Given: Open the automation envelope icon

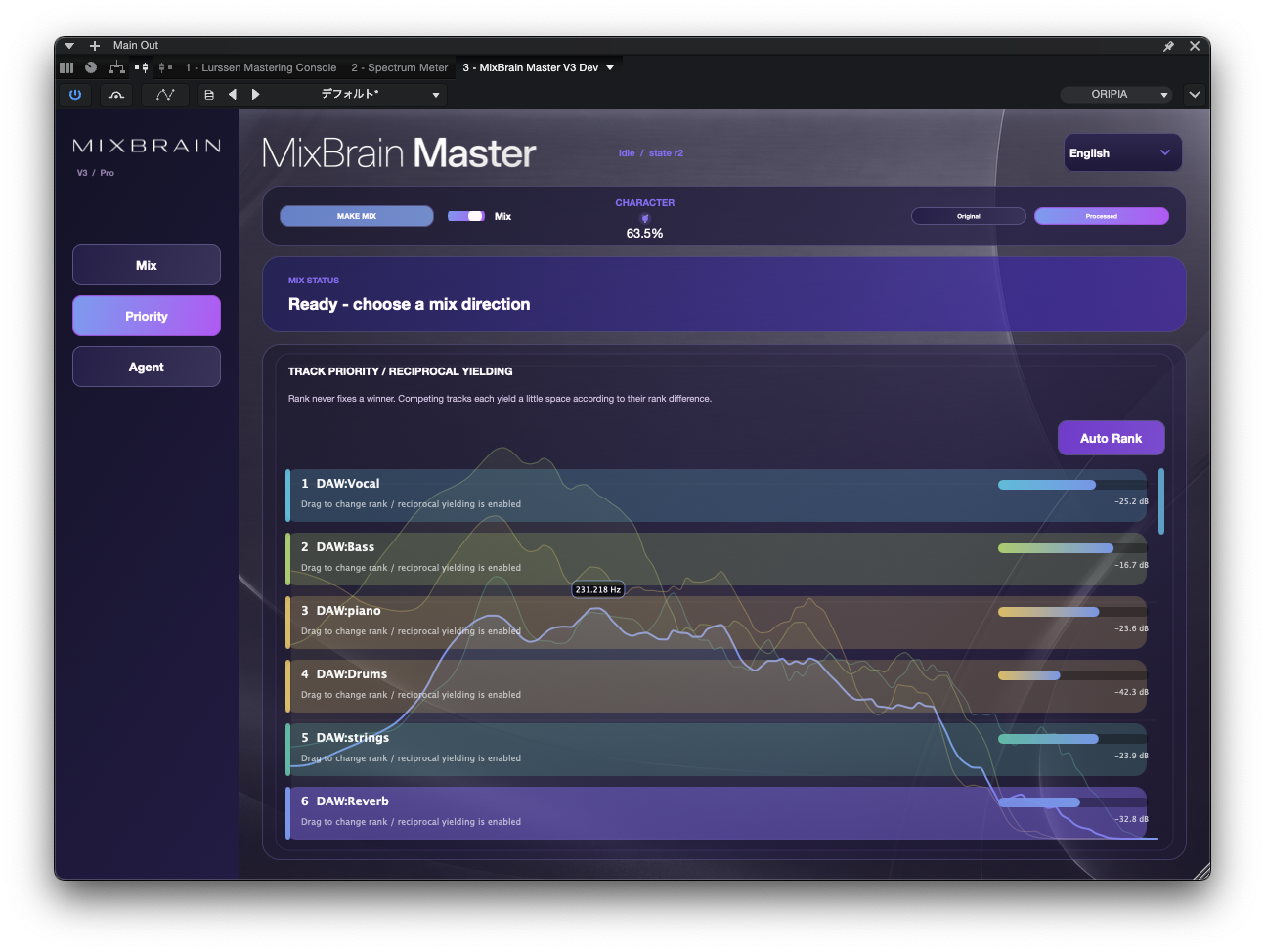Looking at the screenshot, I should tap(165, 95).
